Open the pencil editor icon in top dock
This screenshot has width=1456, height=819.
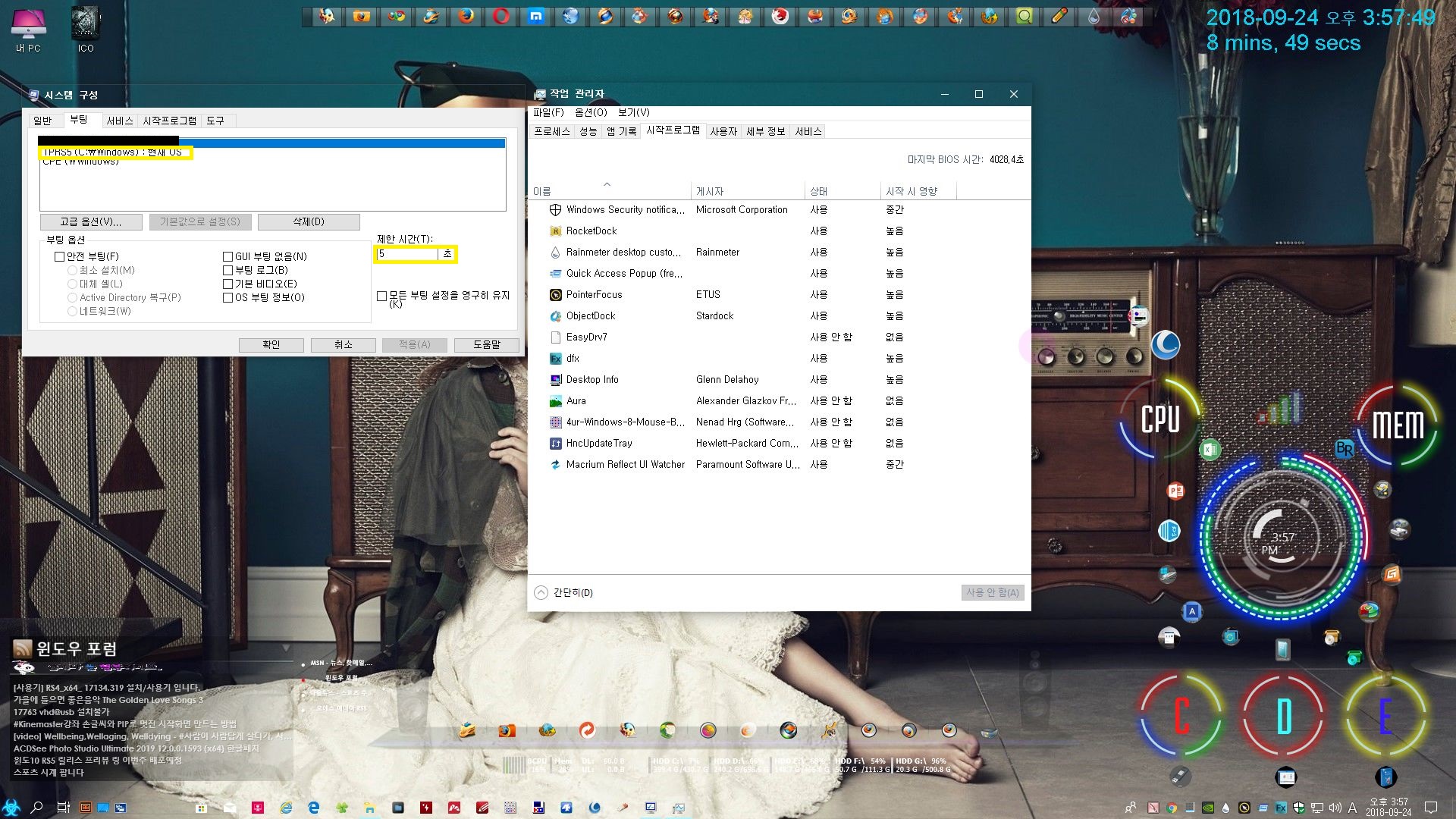1059,16
